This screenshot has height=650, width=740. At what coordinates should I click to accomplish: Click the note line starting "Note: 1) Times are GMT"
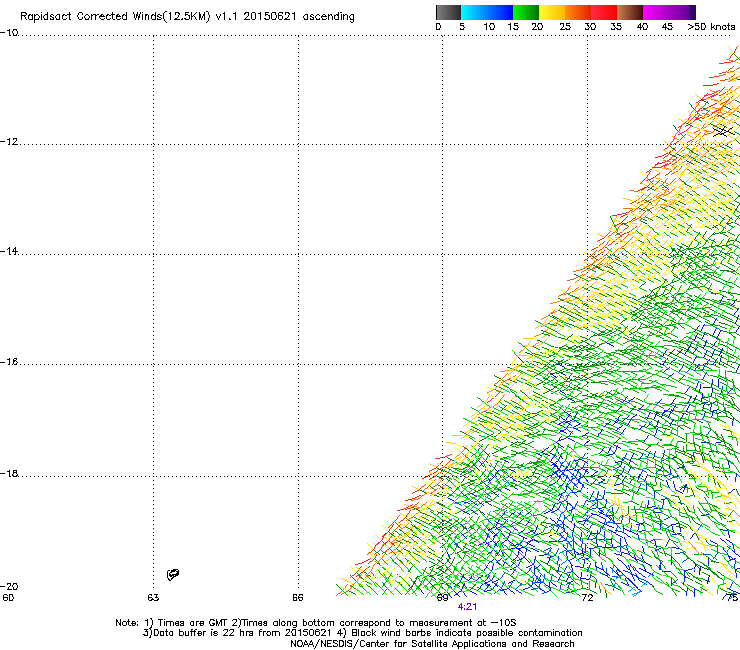click(316, 623)
